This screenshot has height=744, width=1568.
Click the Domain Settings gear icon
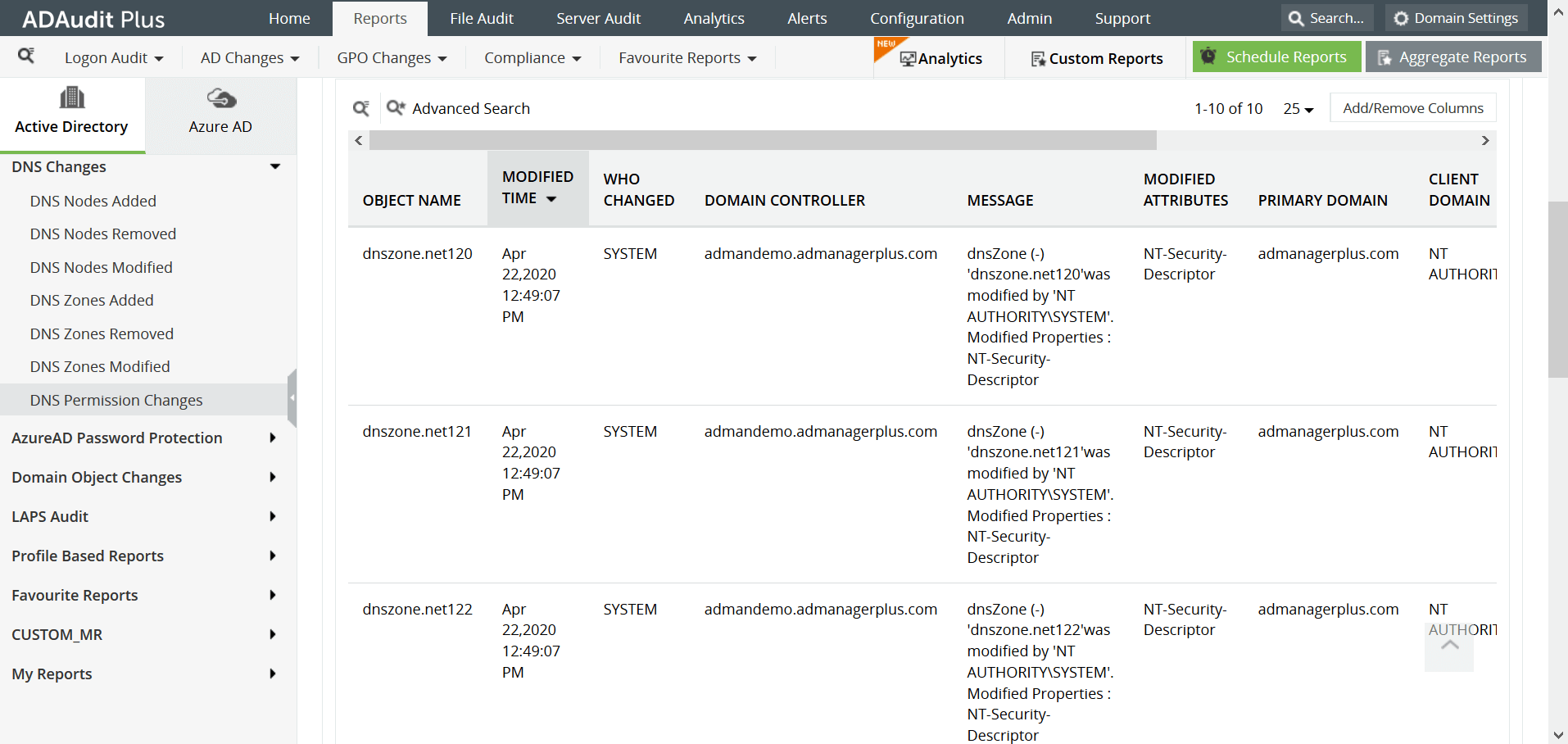[1401, 18]
